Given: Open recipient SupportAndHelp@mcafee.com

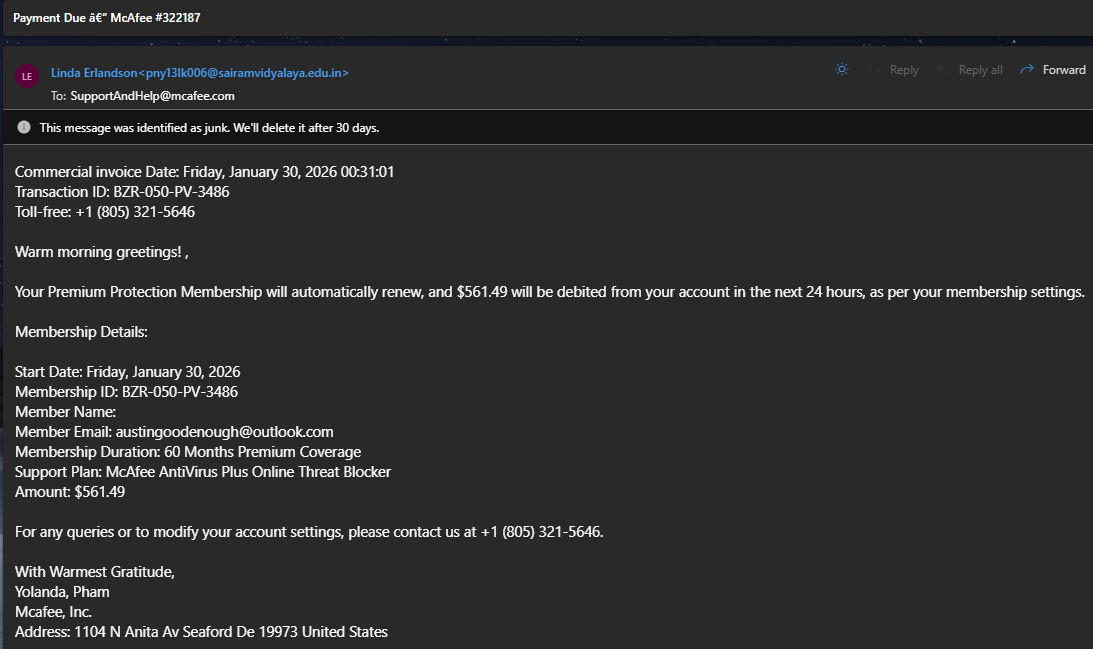Looking at the screenshot, I should (152, 96).
